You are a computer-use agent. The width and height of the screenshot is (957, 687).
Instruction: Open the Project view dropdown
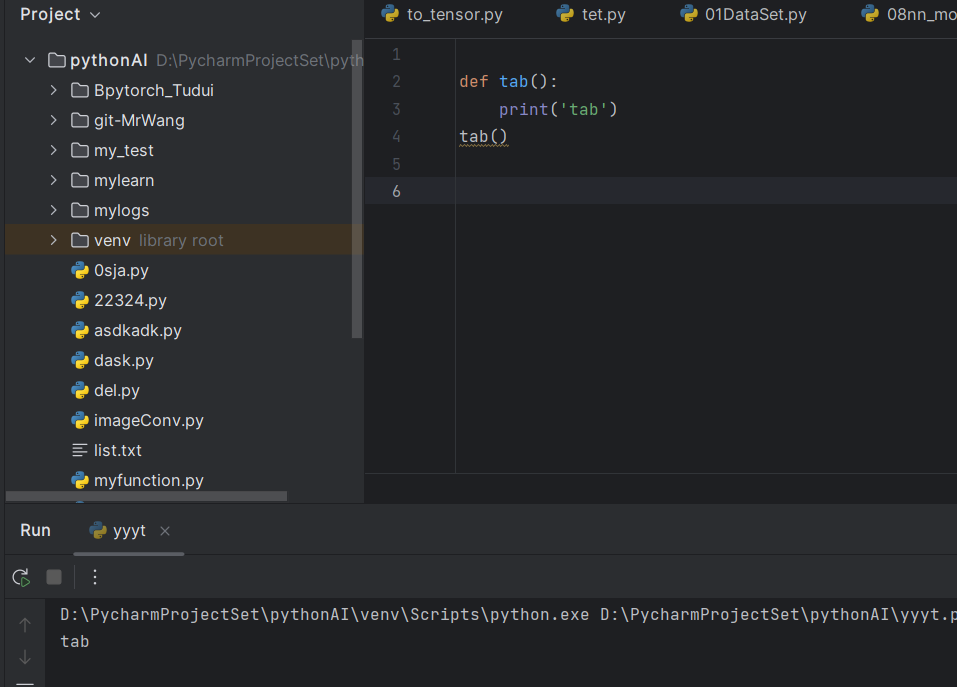(x=95, y=15)
